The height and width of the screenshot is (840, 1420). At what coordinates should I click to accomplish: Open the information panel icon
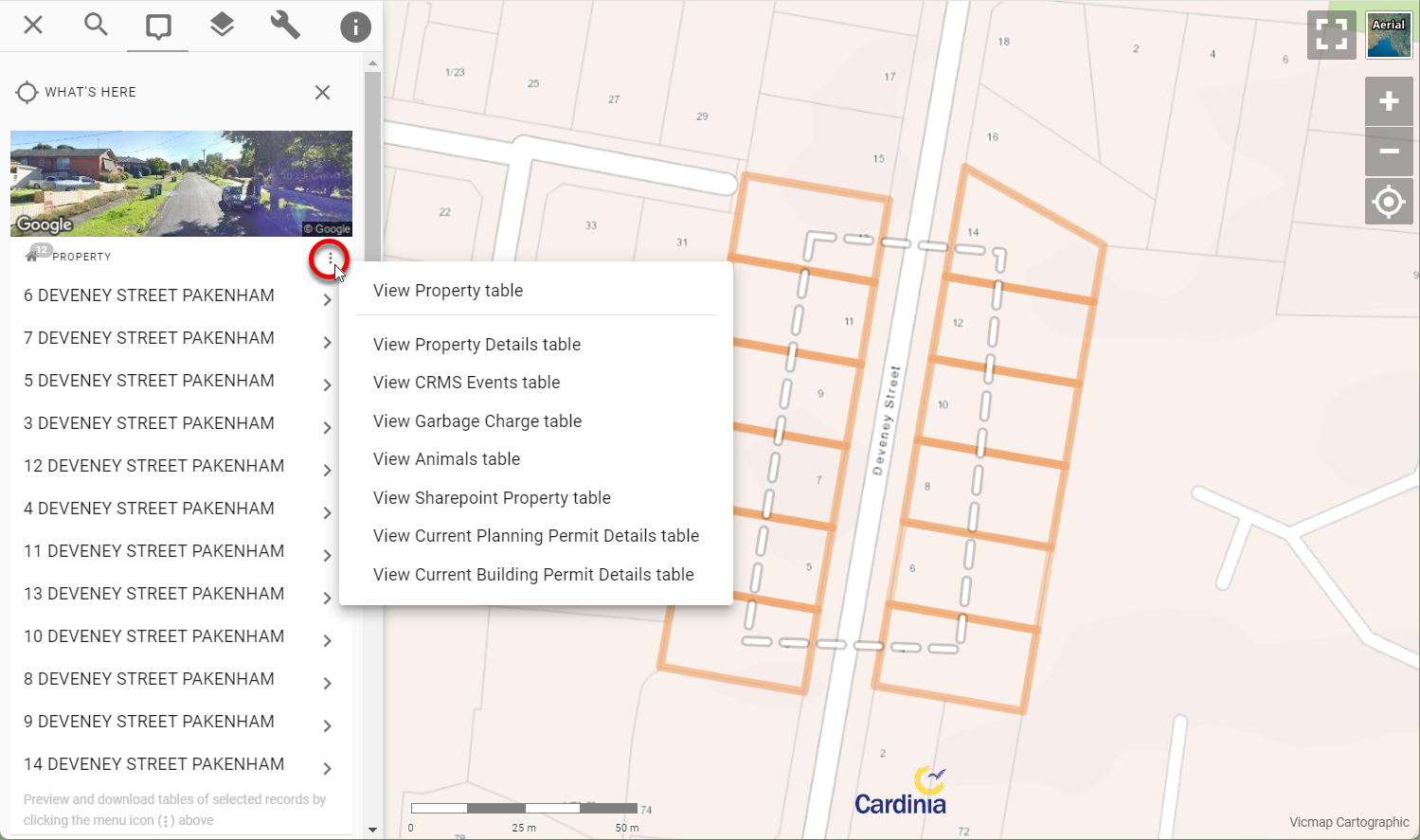pyautogui.click(x=355, y=27)
